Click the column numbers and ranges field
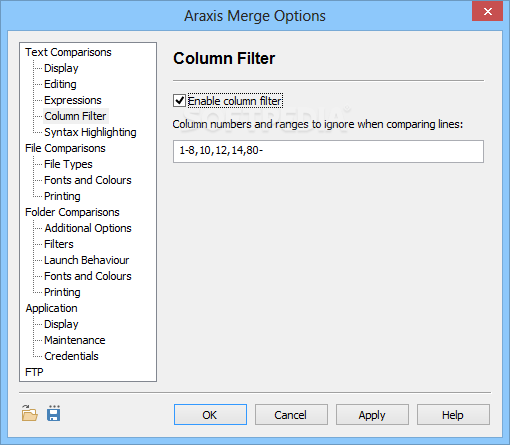 [328, 151]
